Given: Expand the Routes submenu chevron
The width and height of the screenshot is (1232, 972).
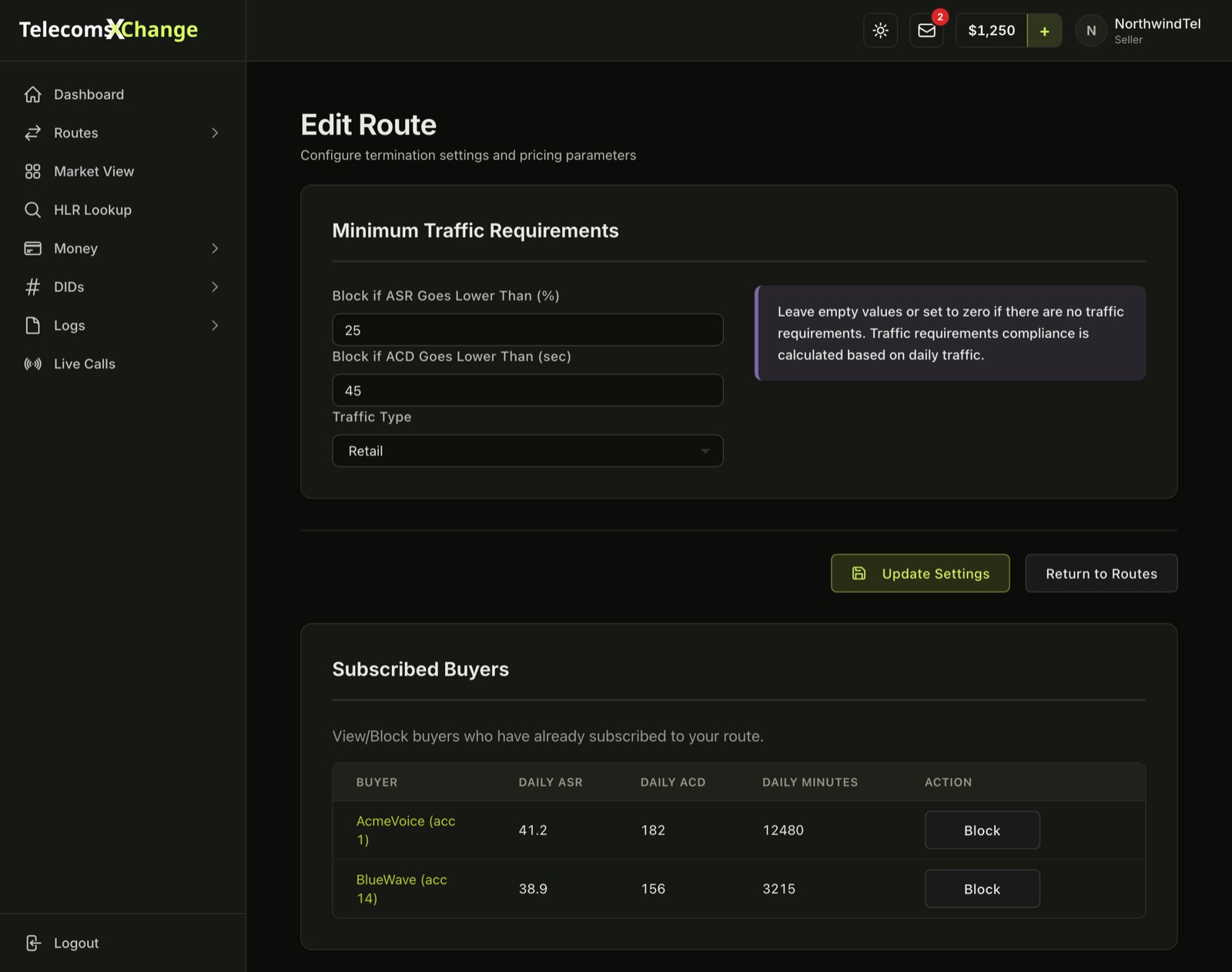Looking at the screenshot, I should coord(215,132).
